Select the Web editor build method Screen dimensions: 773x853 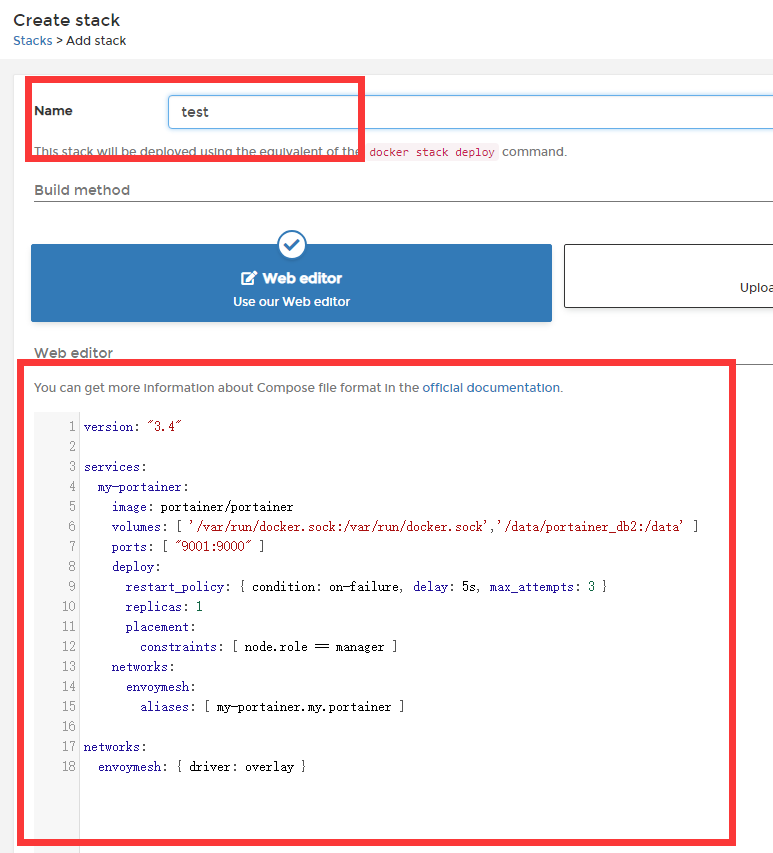click(292, 283)
